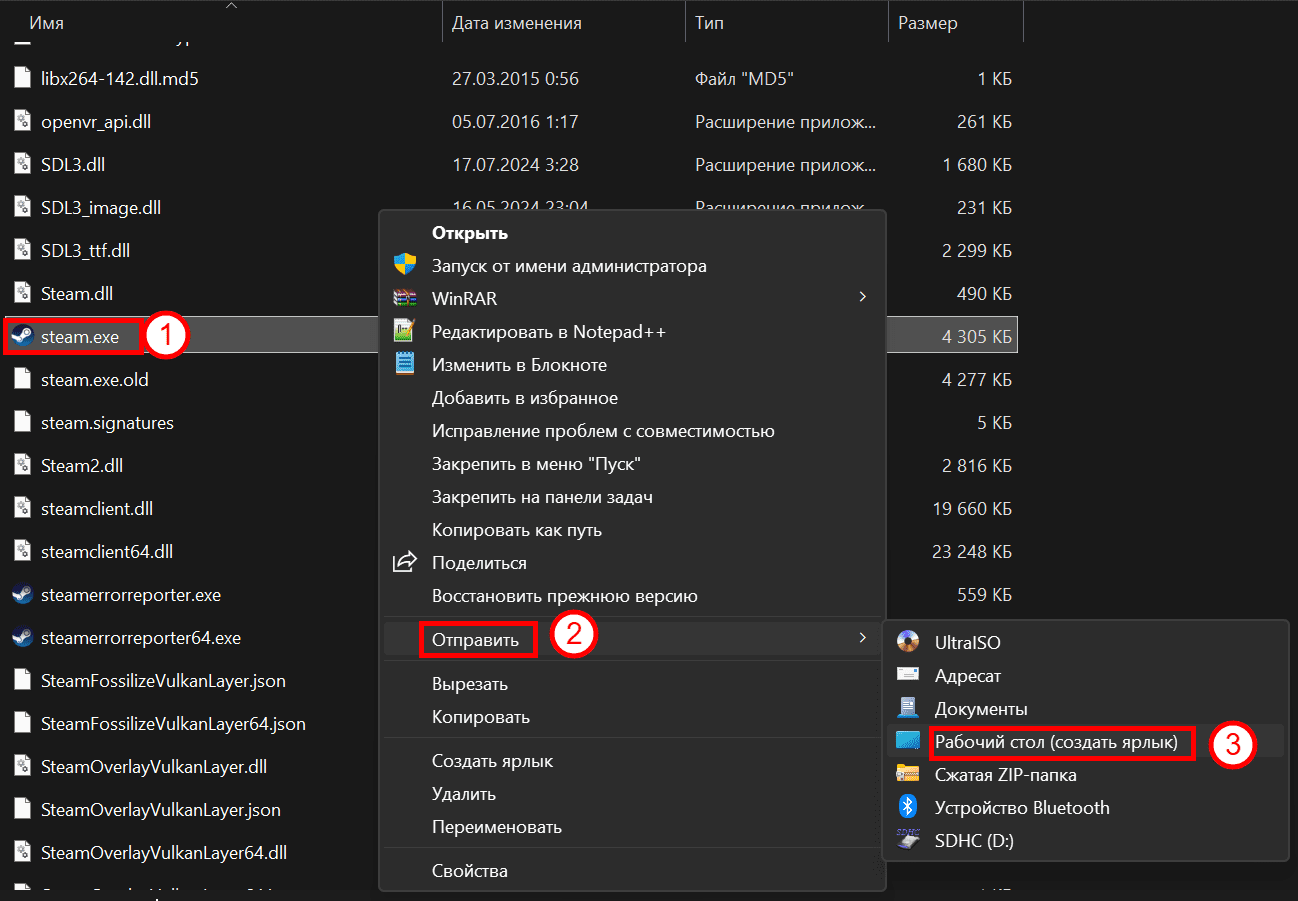Click the sort chevron above the Имя column
This screenshot has width=1298, height=901.
point(231,5)
